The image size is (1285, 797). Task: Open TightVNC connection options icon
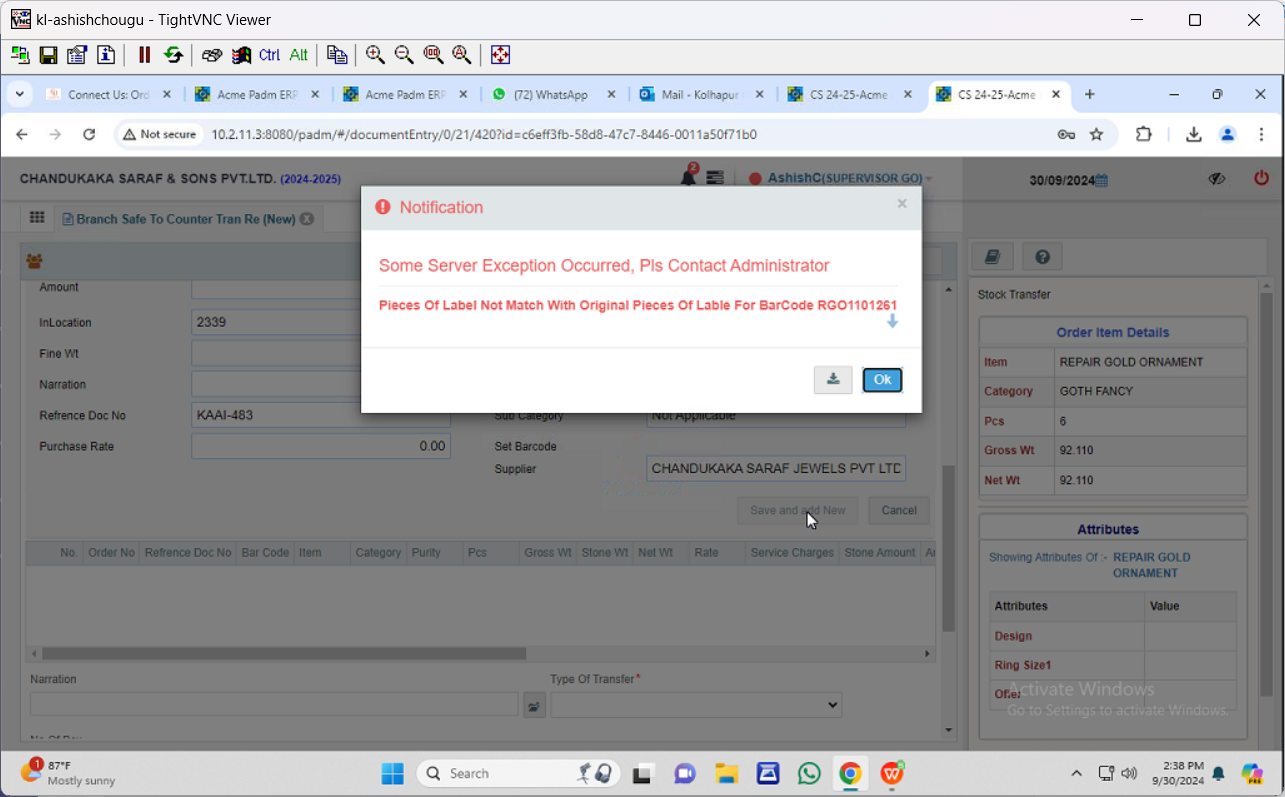pyautogui.click(x=77, y=55)
